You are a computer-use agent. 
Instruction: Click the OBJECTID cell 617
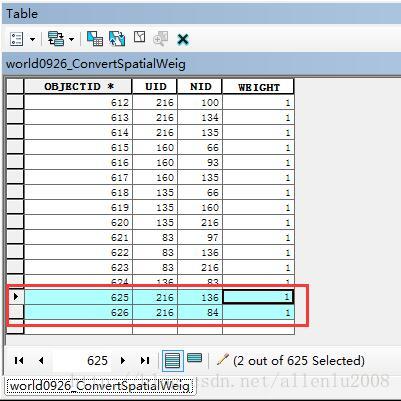78,177
